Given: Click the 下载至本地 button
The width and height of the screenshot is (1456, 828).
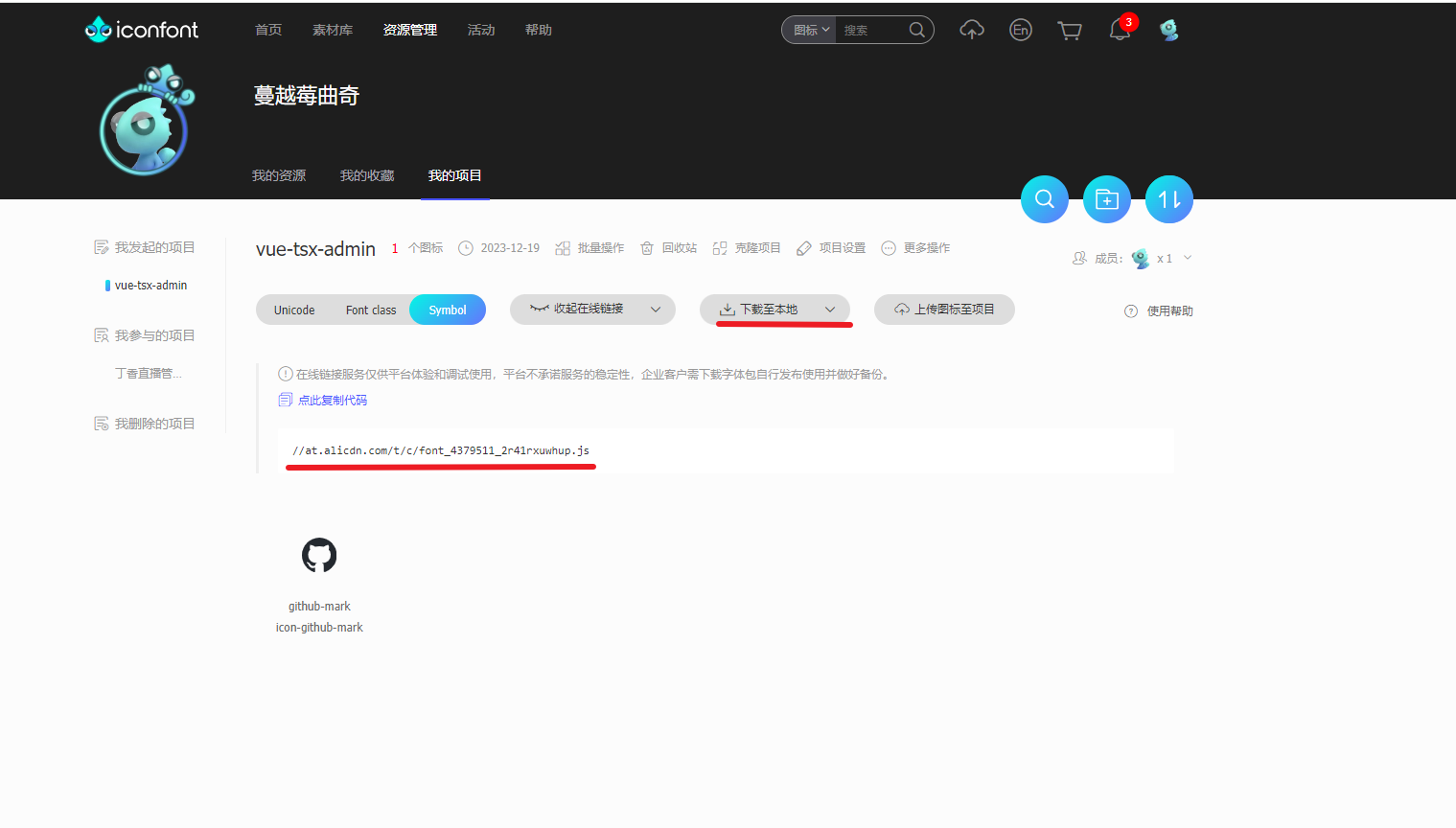Looking at the screenshot, I should pos(774,310).
